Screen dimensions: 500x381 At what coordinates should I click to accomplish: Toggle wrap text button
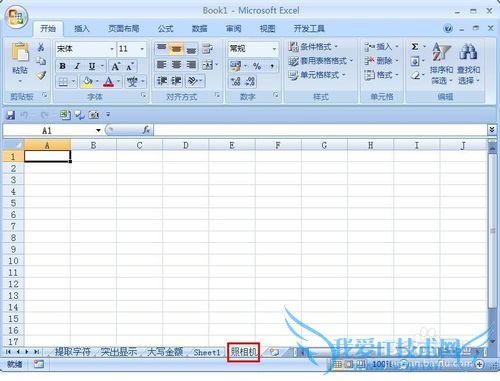(x=208, y=49)
